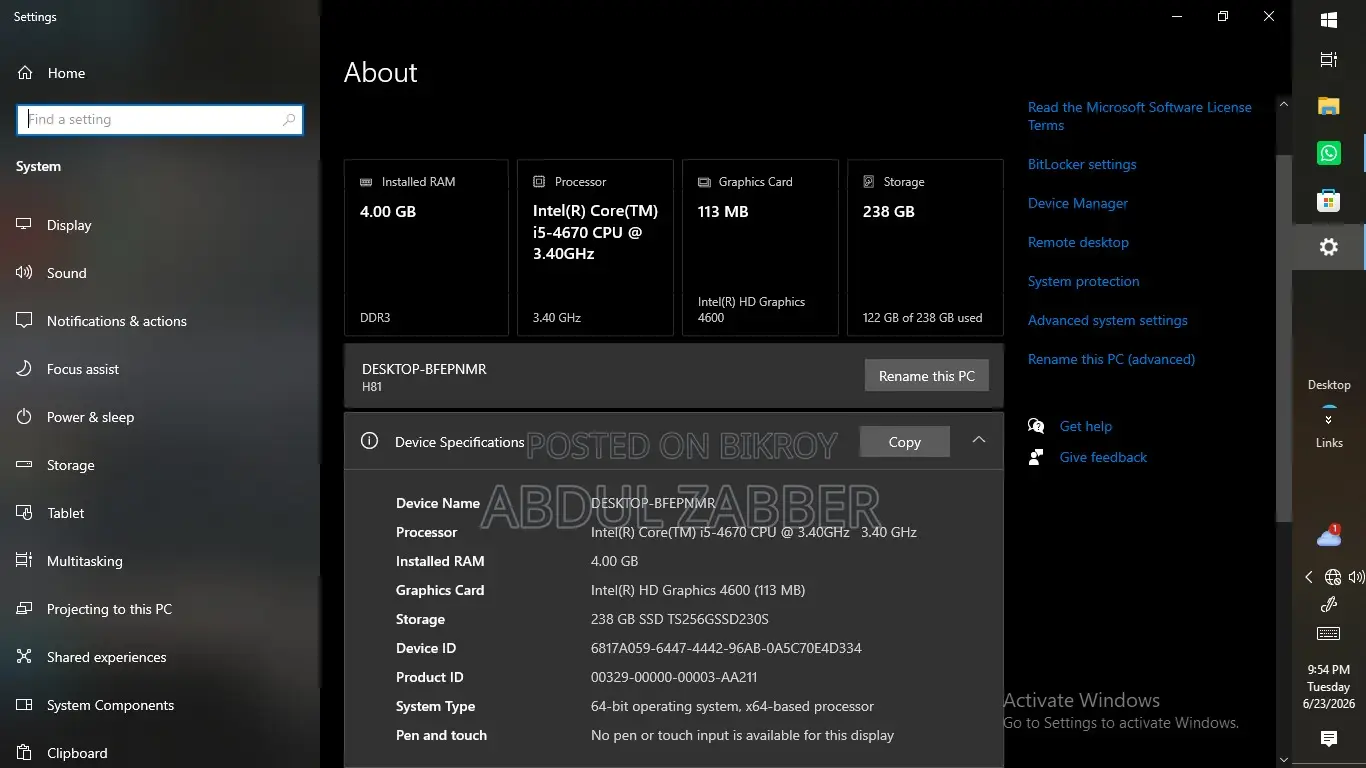The width and height of the screenshot is (1366, 768).
Task: Click the Clipboard sidebar icon
Action: tap(25, 753)
